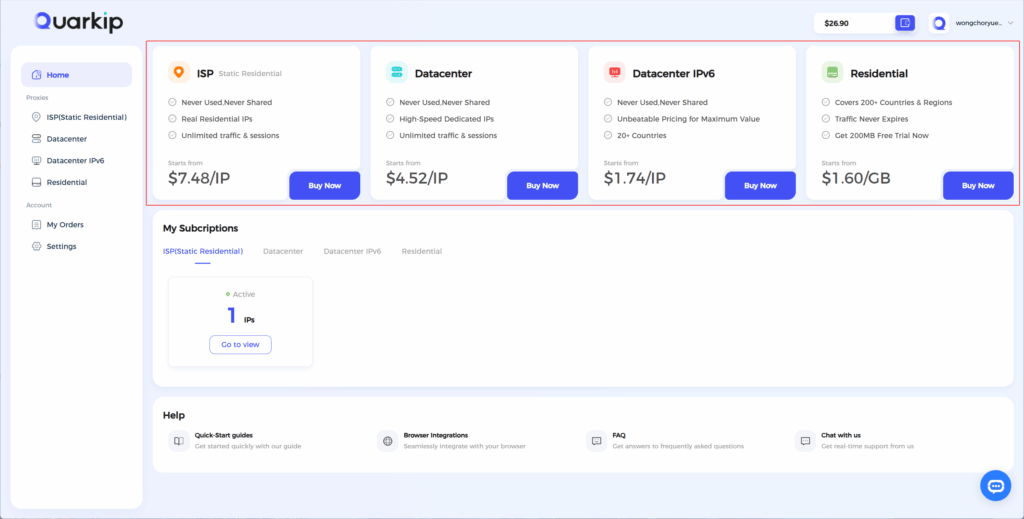Click the Browser Integrations globe icon

pyautogui.click(x=387, y=441)
